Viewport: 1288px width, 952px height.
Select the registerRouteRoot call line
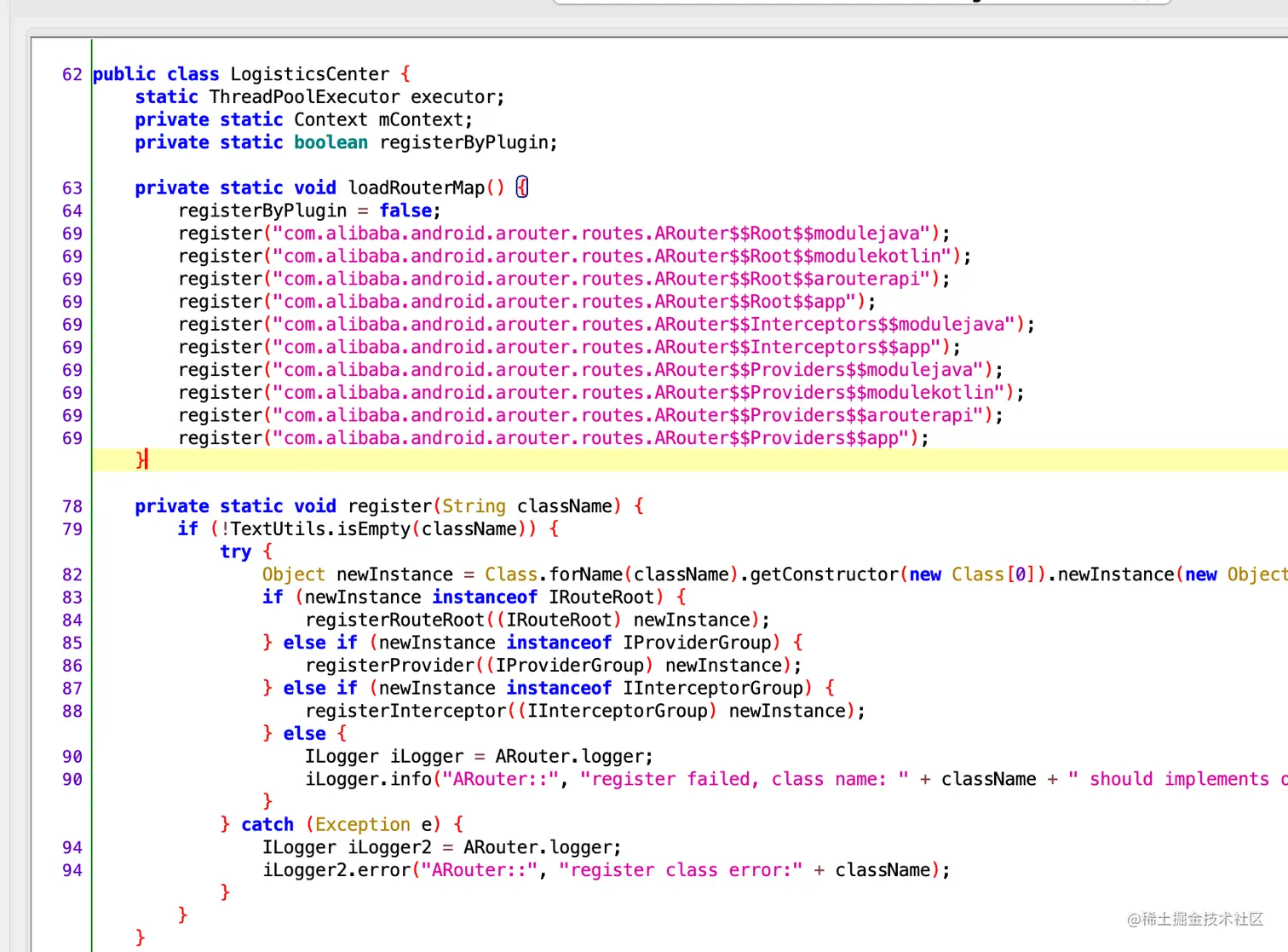538,620
